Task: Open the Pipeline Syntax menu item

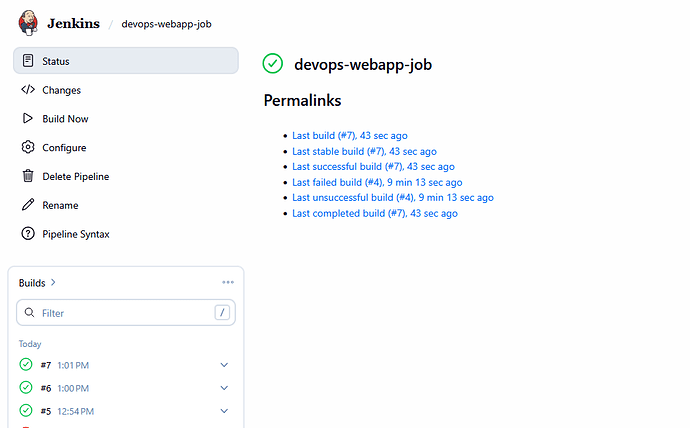Action: (x=76, y=234)
